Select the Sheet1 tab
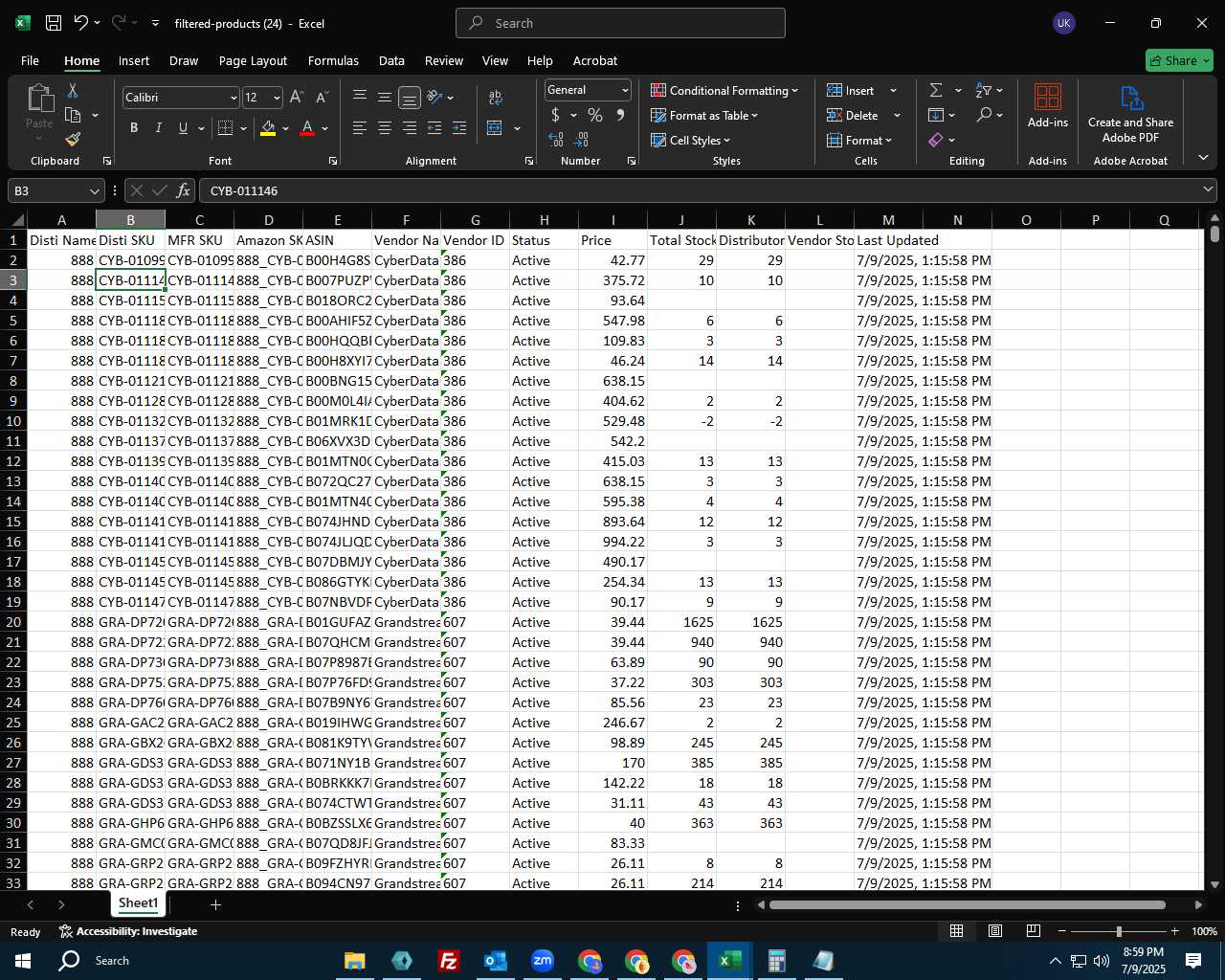1225x980 pixels. [x=138, y=903]
